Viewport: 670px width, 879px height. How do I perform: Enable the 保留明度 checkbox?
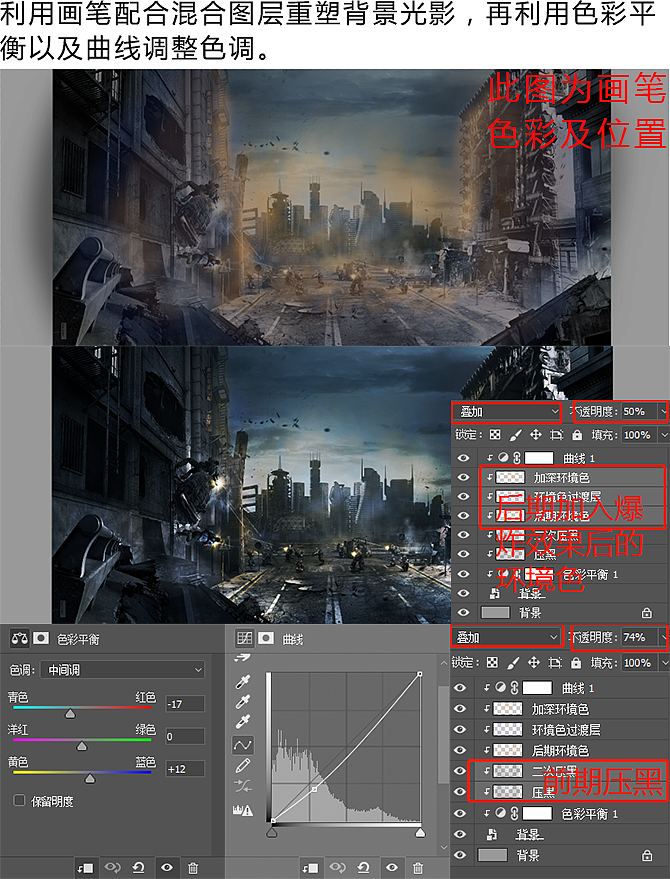pos(19,801)
